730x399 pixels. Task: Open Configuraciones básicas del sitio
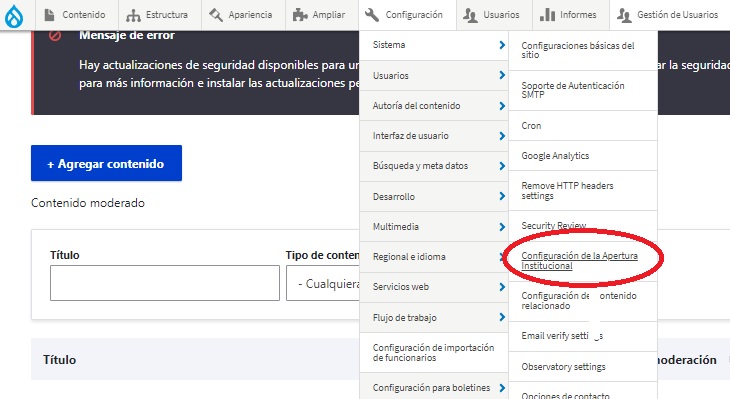pyautogui.click(x=578, y=50)
